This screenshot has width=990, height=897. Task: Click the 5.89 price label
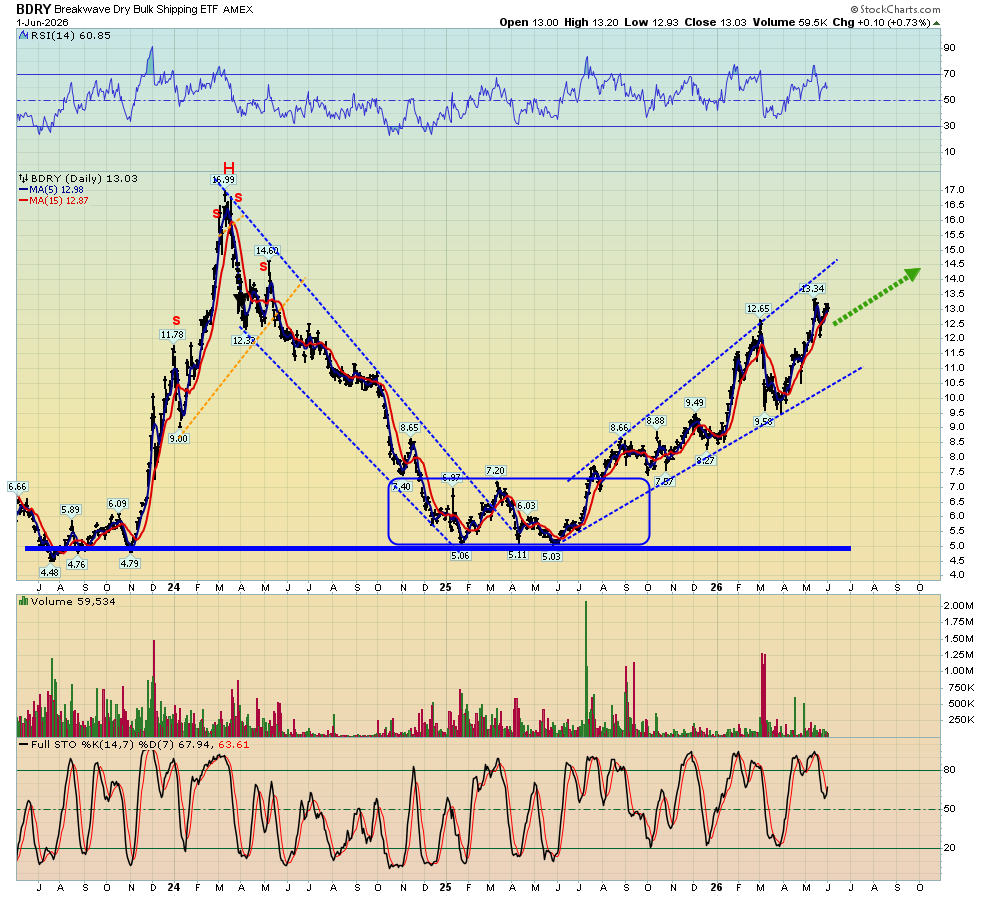click(71, 510)
